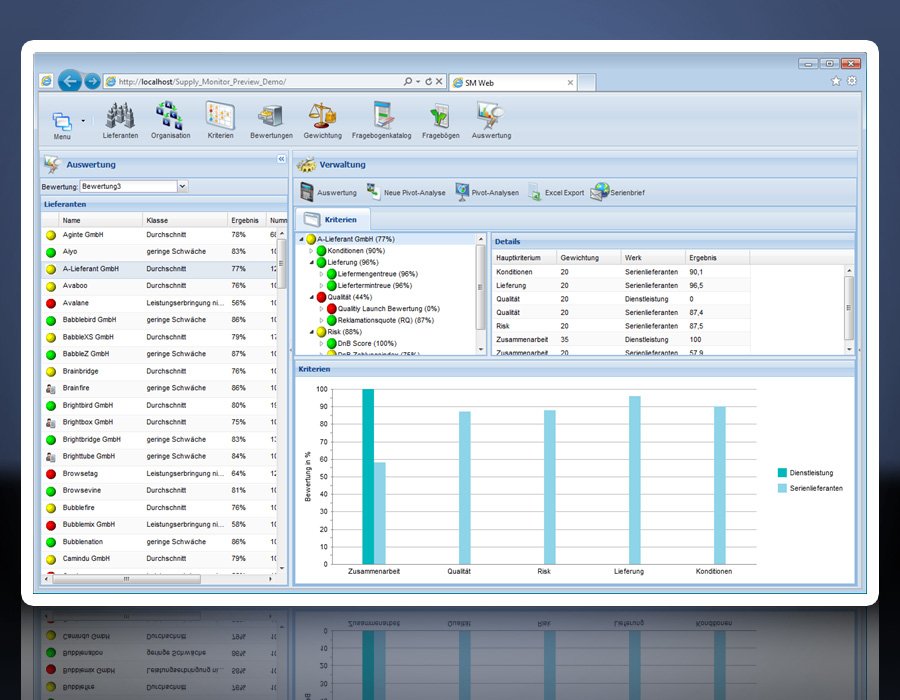Go forward with browser forward arrow
The width and height of the screenshot is (900, 700).
[92, 81]
